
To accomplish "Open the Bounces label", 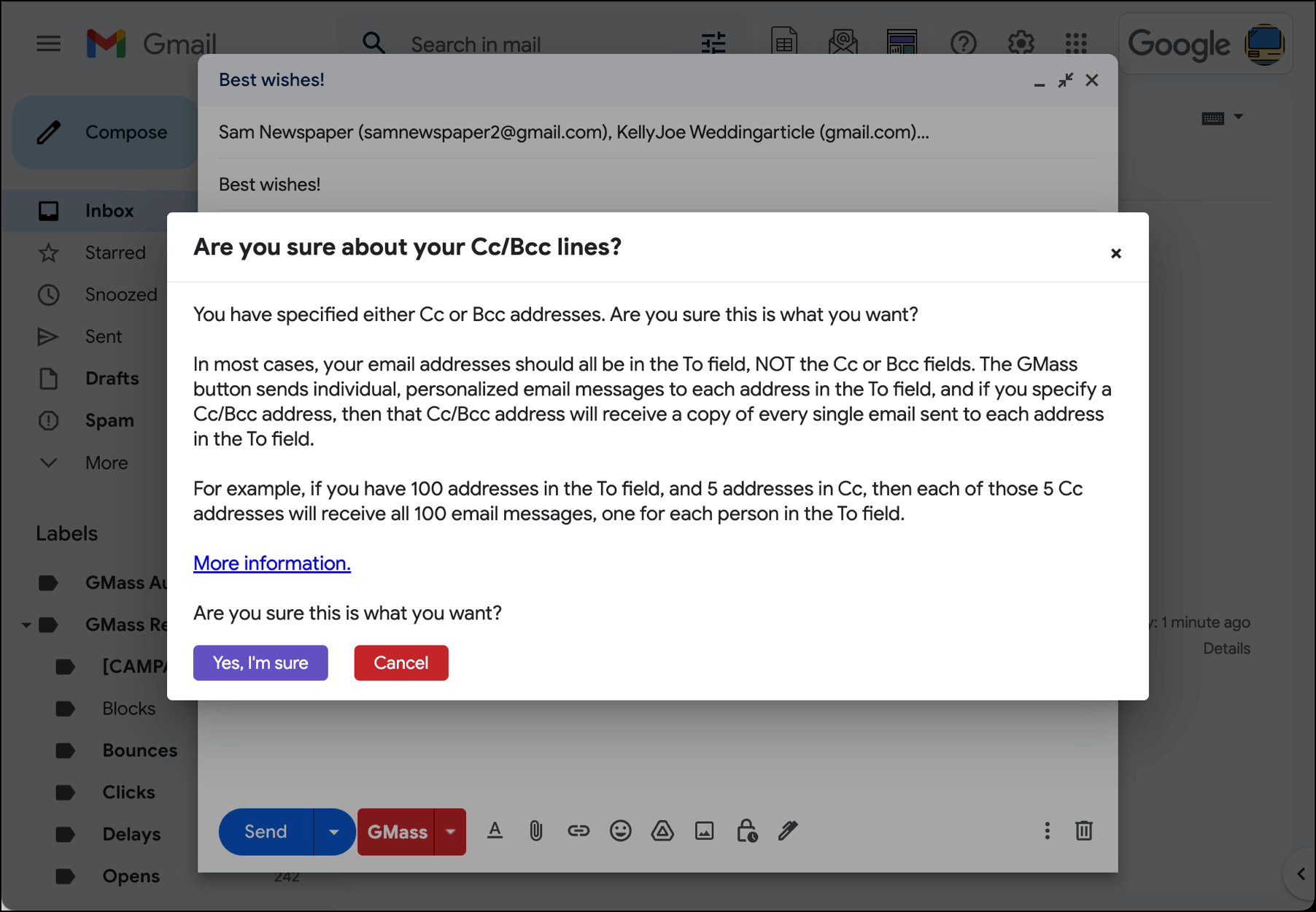I will click(x=139, y=750).
